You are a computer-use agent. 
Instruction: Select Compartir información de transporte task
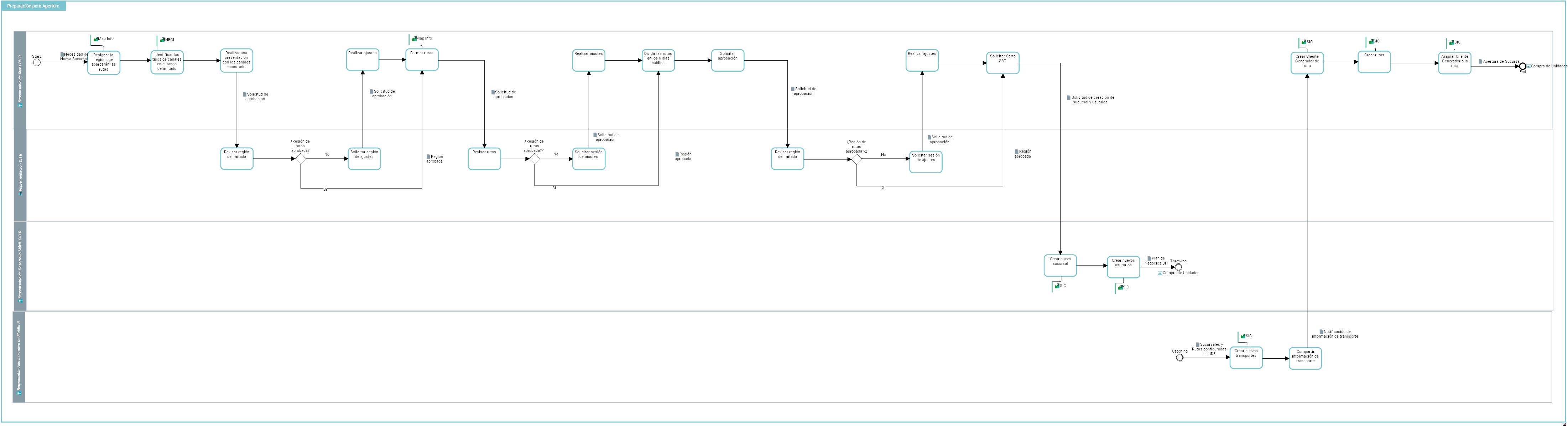coord(1305,358)
